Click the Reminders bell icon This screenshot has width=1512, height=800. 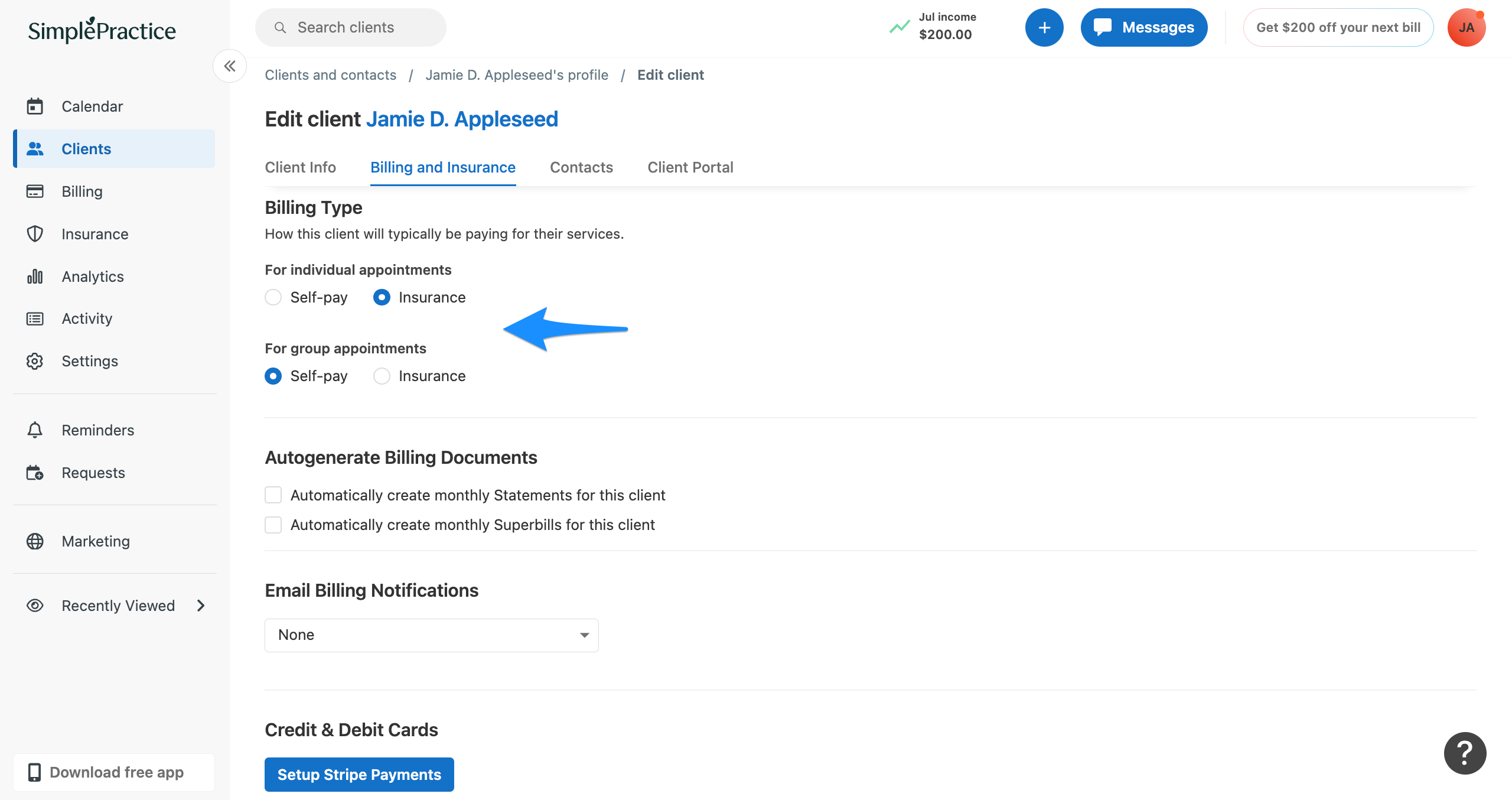pyautogui.click(x=35, y=430)
